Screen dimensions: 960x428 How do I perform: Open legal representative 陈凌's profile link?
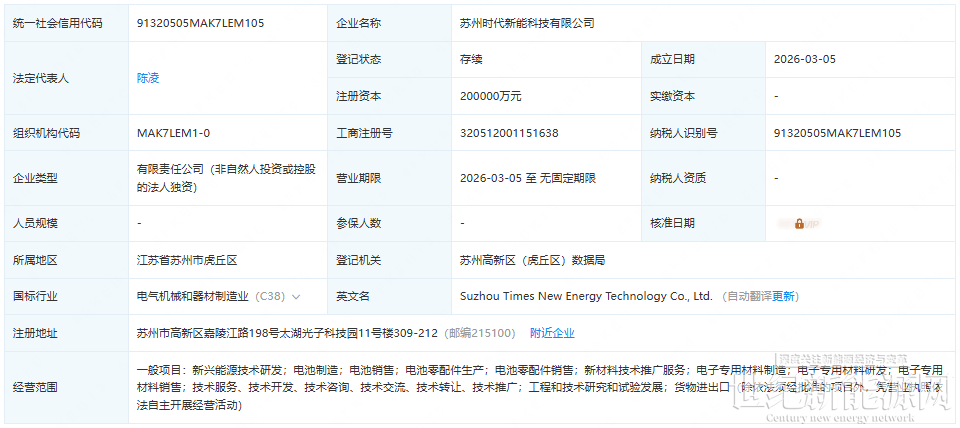[x=148, y=77]
